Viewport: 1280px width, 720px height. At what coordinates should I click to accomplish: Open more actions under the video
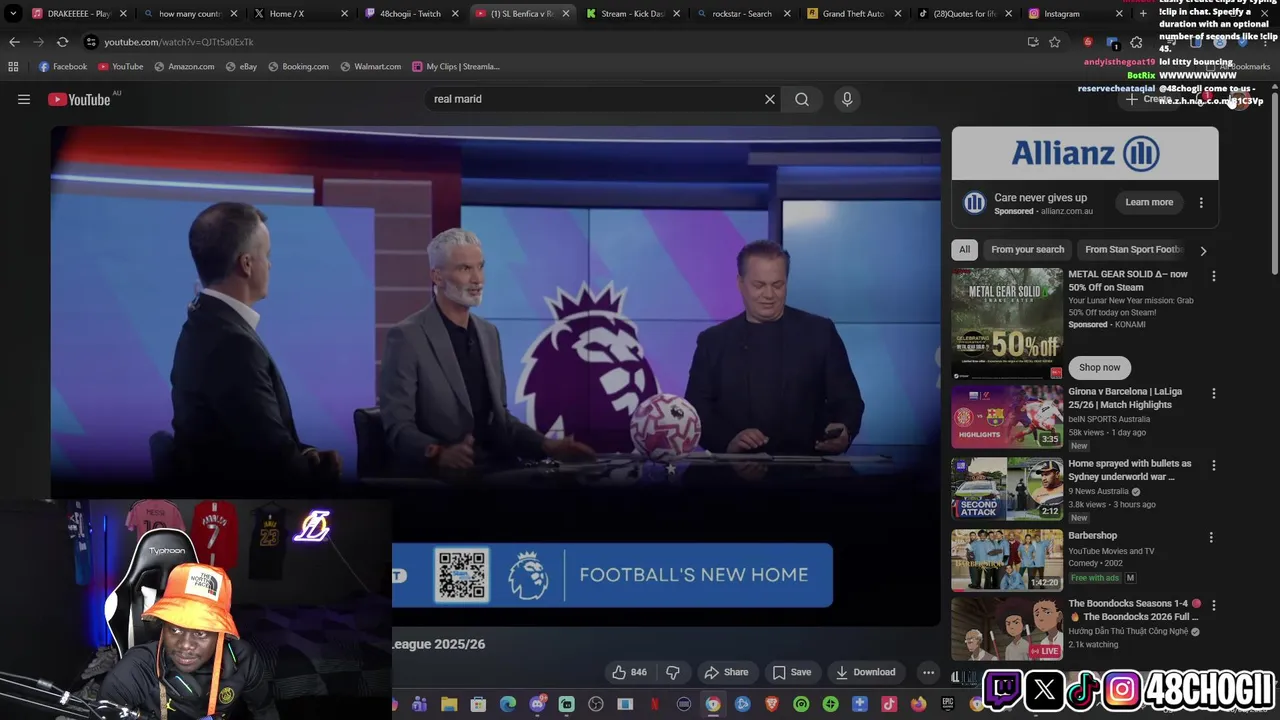(x=929, y=672)
